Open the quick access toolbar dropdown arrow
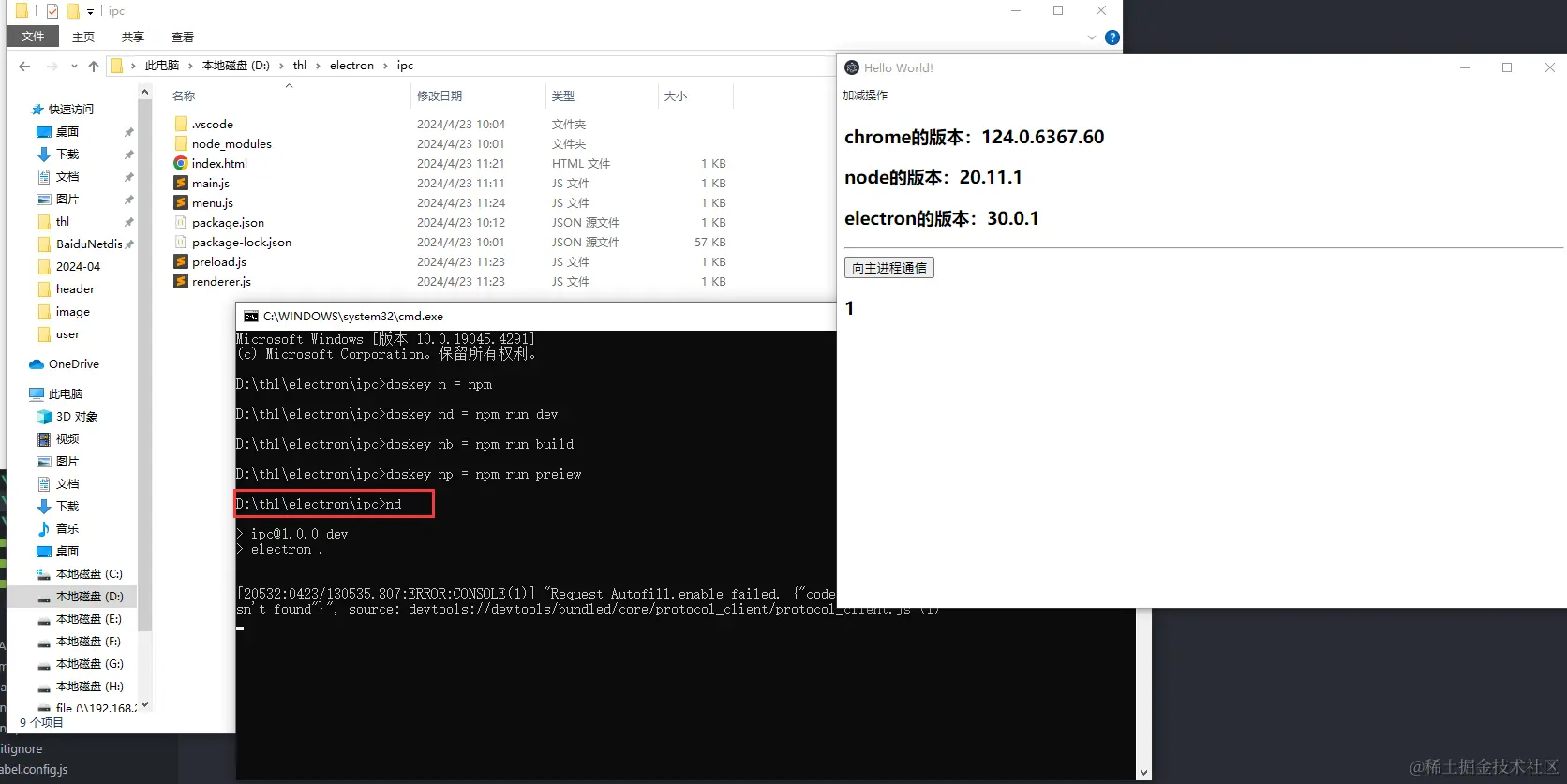Viewport: 1567px width, 784px height. pos(90,11)
